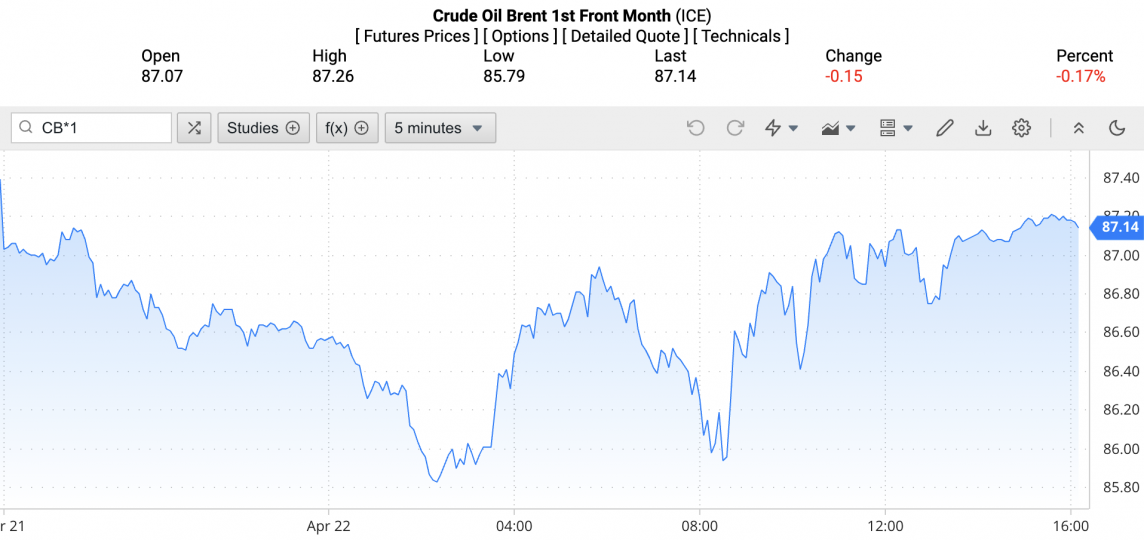Click the f(x) expressions button

[347, 128]
